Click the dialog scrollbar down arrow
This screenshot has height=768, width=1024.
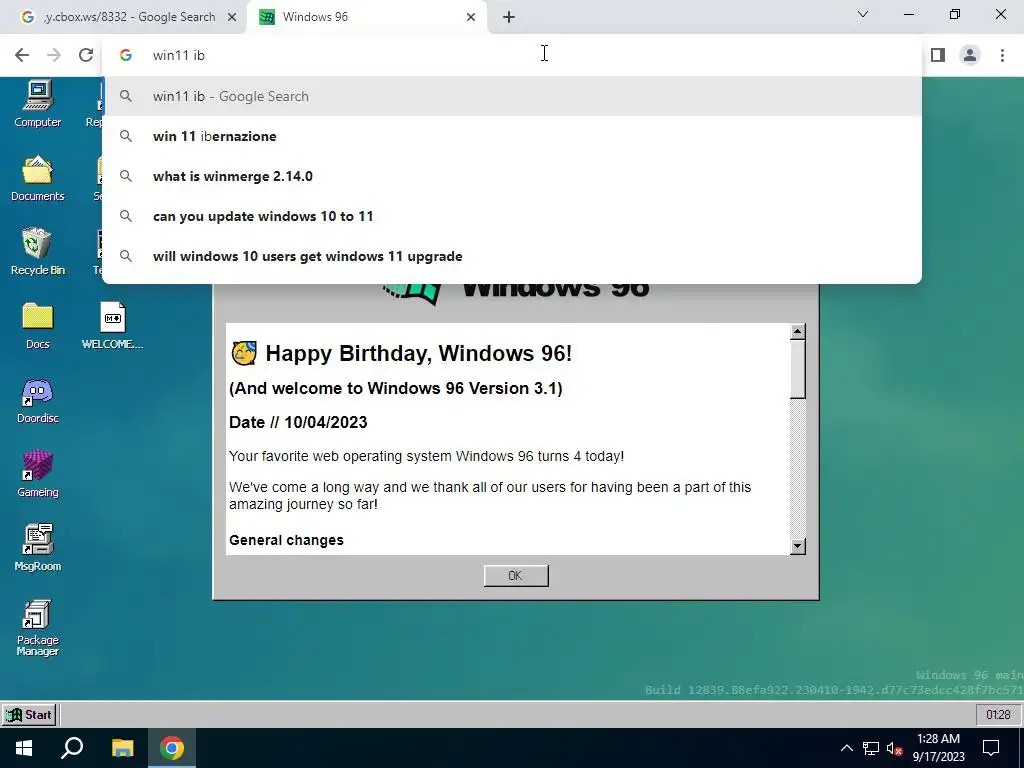point(797,546)
